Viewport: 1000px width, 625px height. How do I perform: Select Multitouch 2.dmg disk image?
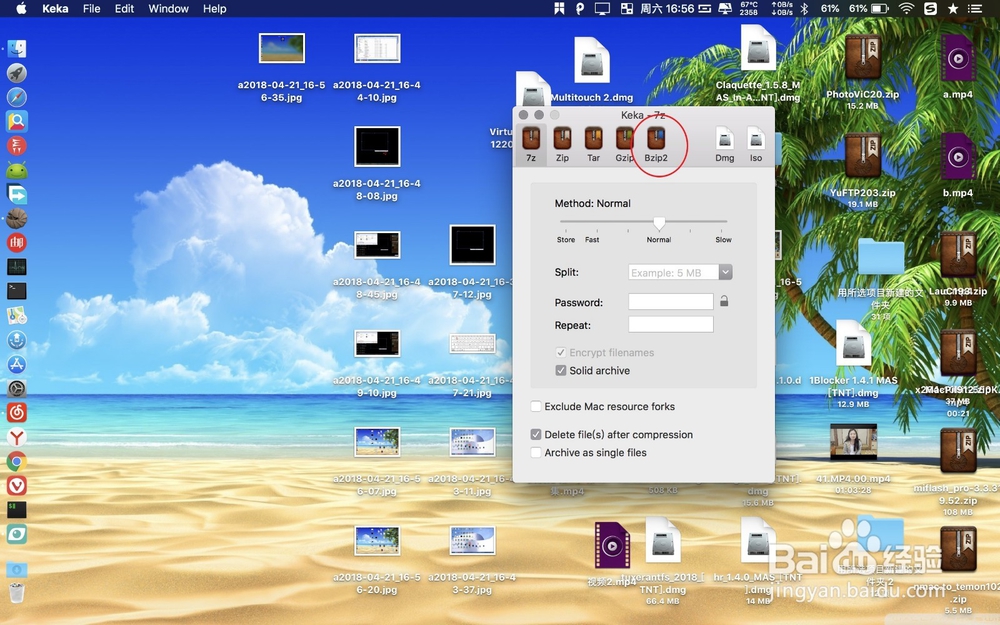(x=592, y=61)
